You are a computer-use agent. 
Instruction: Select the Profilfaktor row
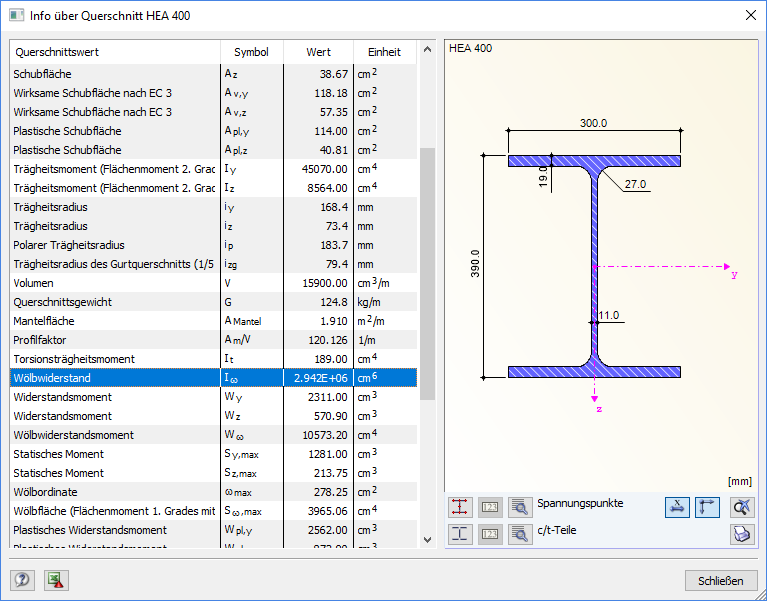tap(213, 340)
